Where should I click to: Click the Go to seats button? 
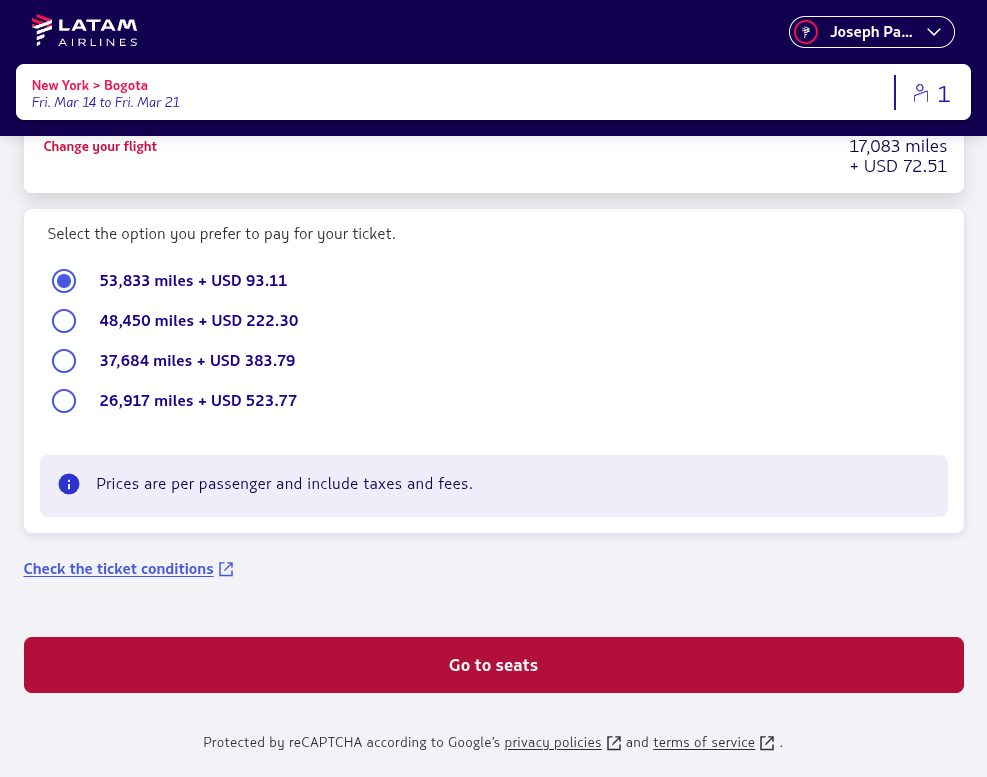494,665
